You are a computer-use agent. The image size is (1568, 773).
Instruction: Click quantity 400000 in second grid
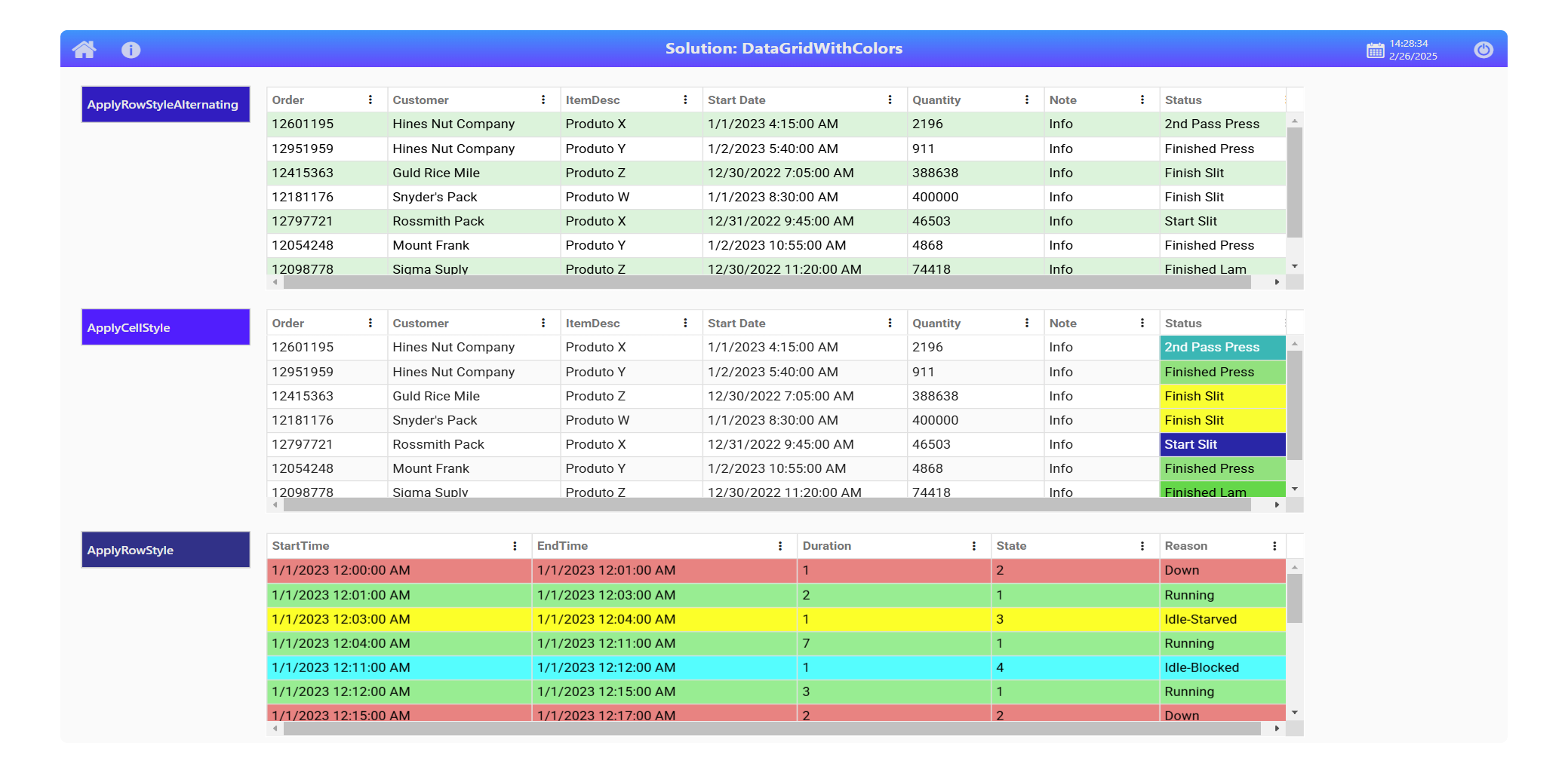(x=935, y=420)
